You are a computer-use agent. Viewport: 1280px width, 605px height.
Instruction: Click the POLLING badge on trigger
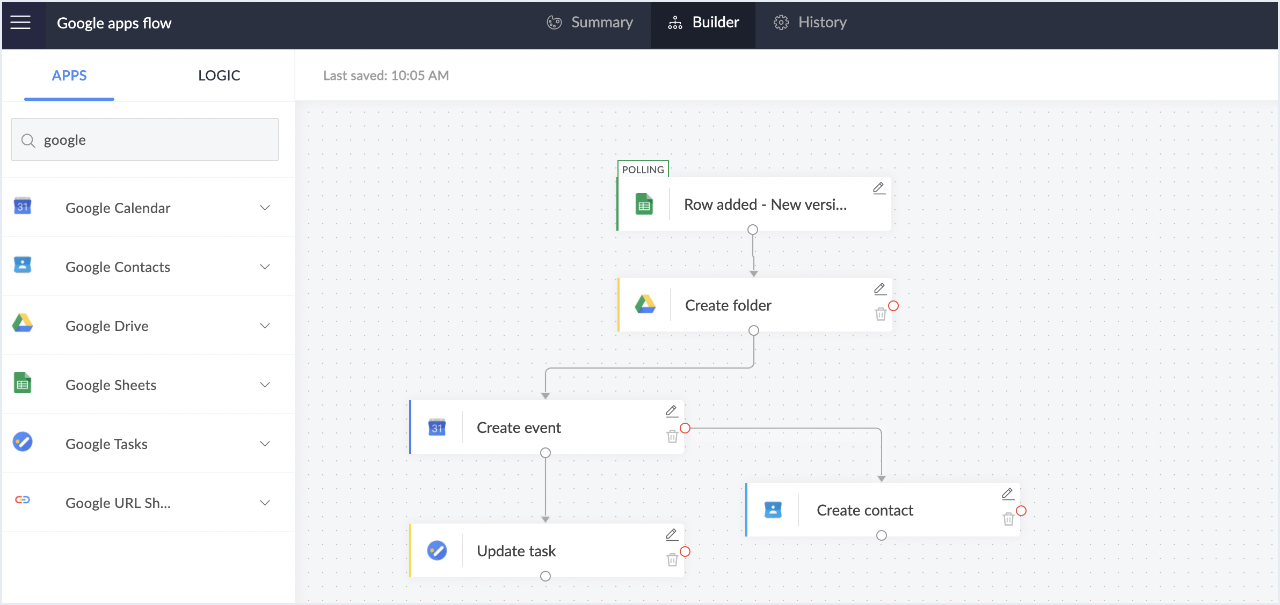tap(643, 169)
